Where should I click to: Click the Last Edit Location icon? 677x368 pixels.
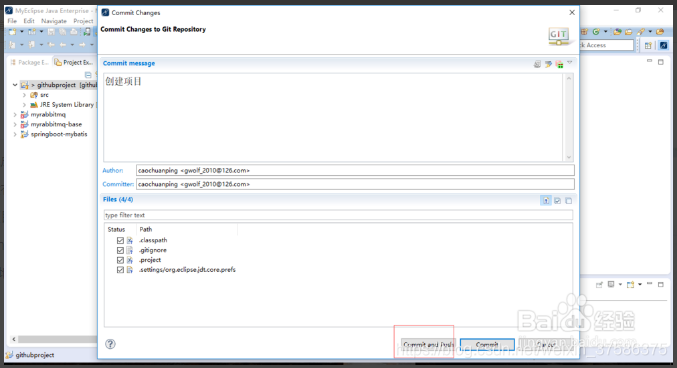point(51,45)
